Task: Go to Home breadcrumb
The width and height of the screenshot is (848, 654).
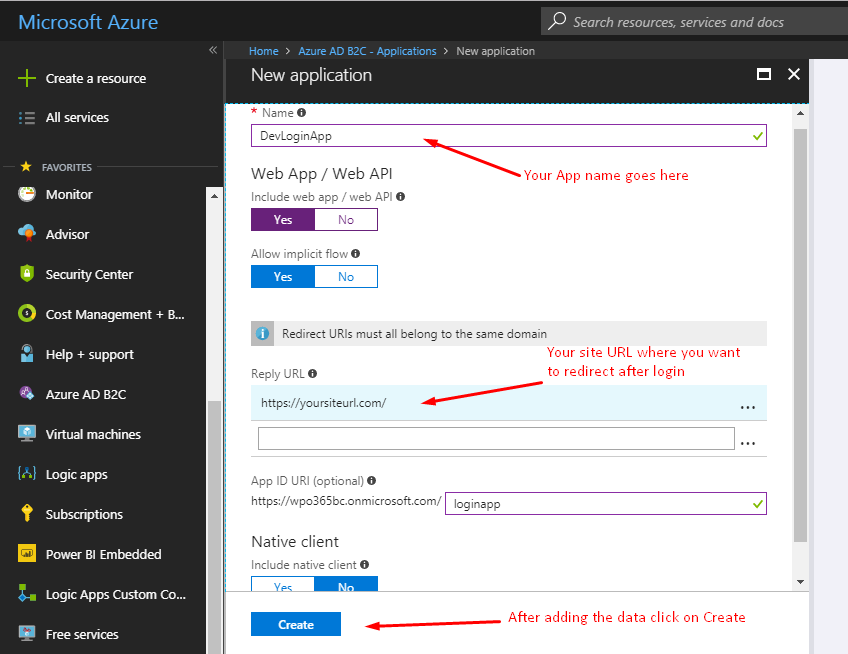Action: tap(263, 51)
